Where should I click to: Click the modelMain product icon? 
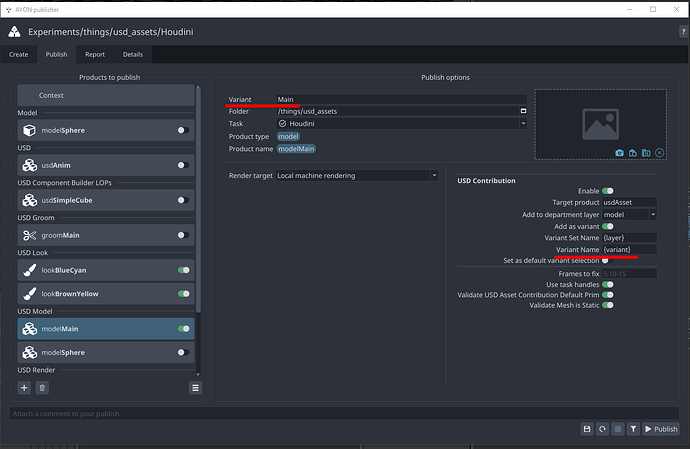(29, 329)
